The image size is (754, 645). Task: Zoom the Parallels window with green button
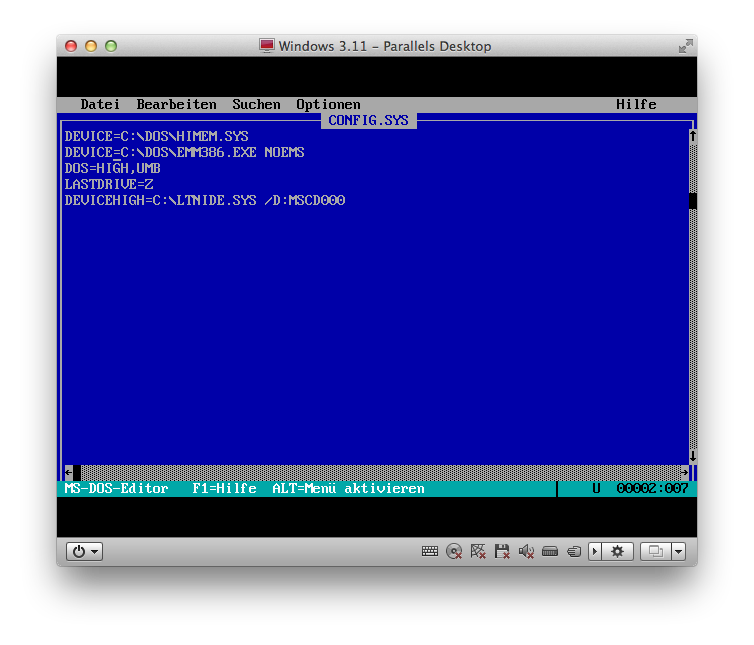tap(111, 46)
